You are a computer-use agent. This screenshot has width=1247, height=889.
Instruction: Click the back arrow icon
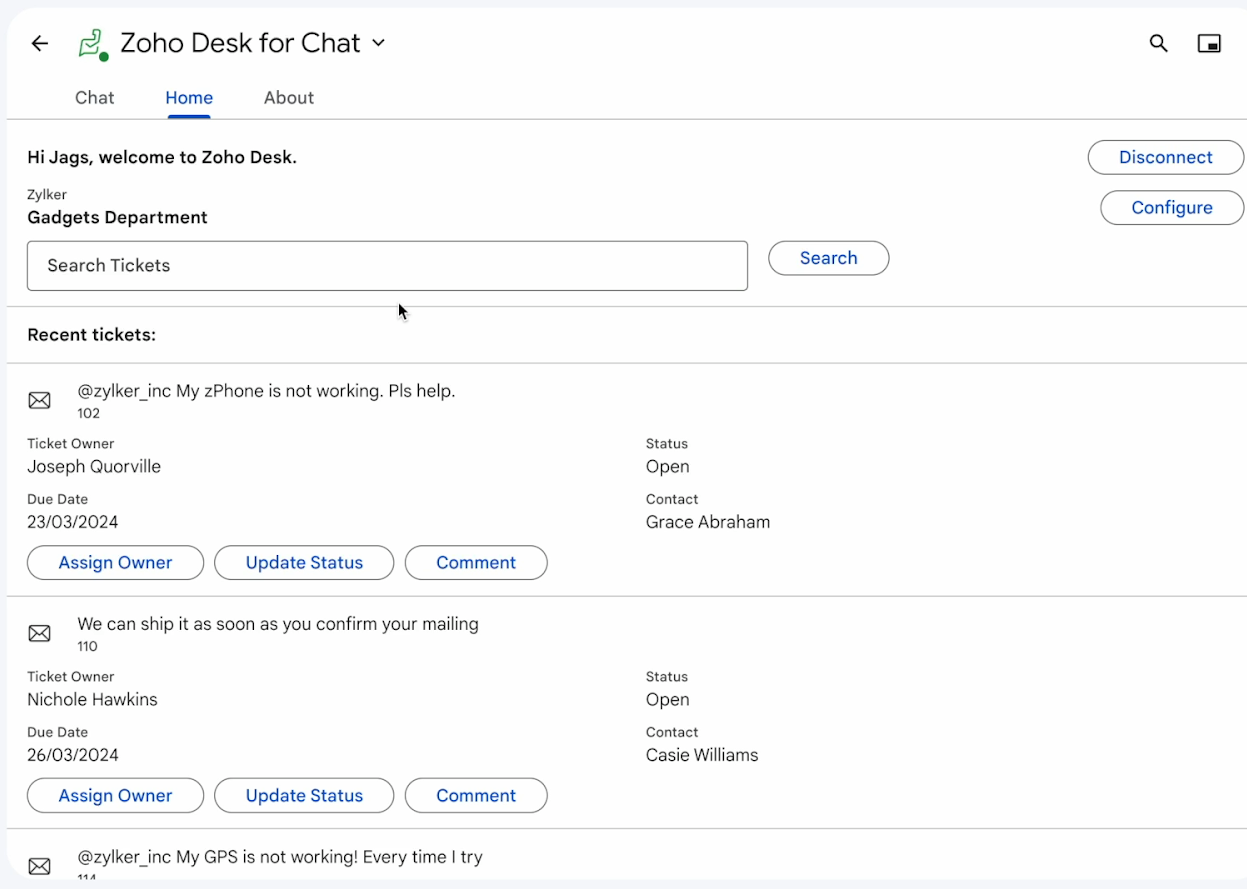tap(40, 43)
